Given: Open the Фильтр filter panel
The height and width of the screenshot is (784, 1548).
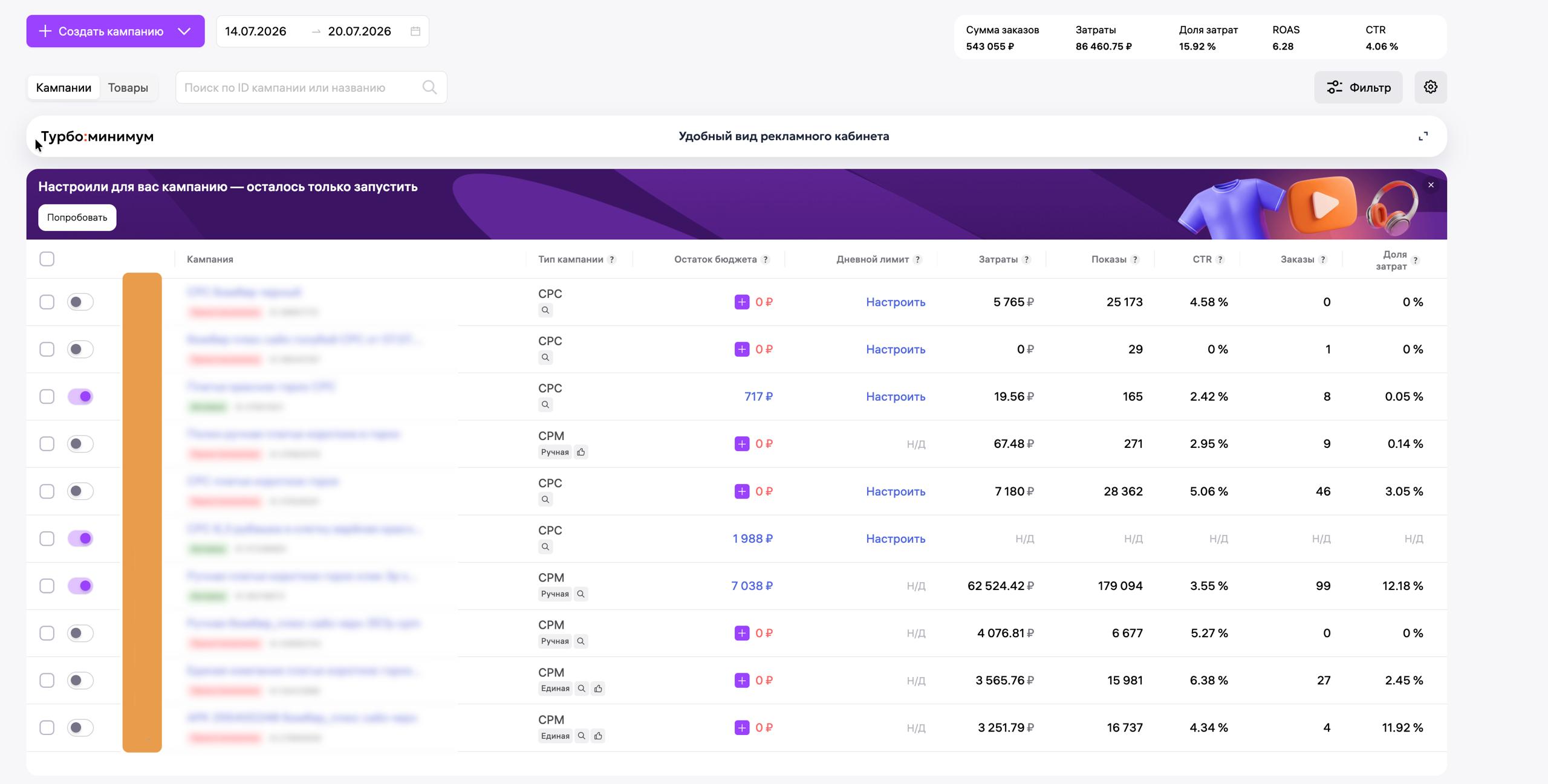Looking at the screenshot, I should point(1358,88).
